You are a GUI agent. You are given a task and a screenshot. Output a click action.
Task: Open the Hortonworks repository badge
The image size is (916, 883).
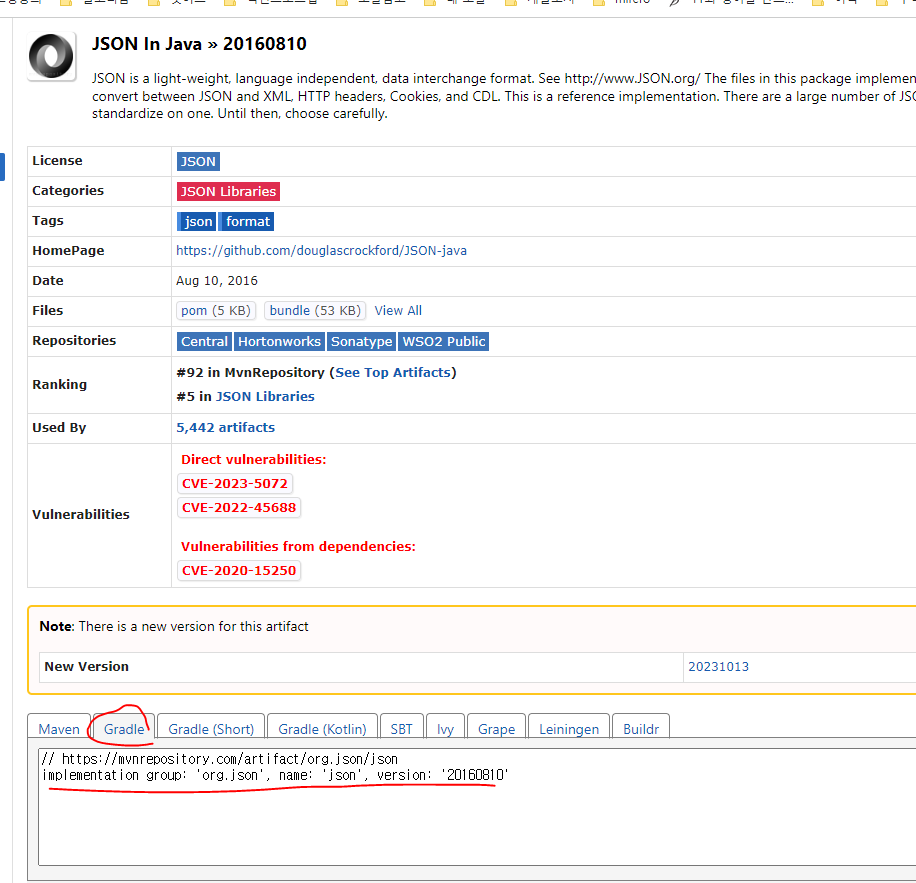click(x=279, y=342)
